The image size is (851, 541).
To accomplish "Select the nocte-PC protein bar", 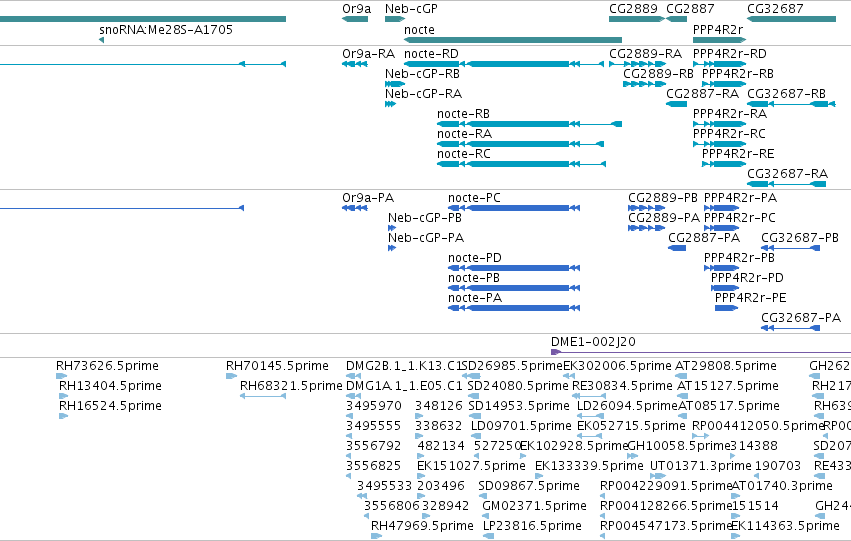I will pyautogui.click(x=514, y=208).
